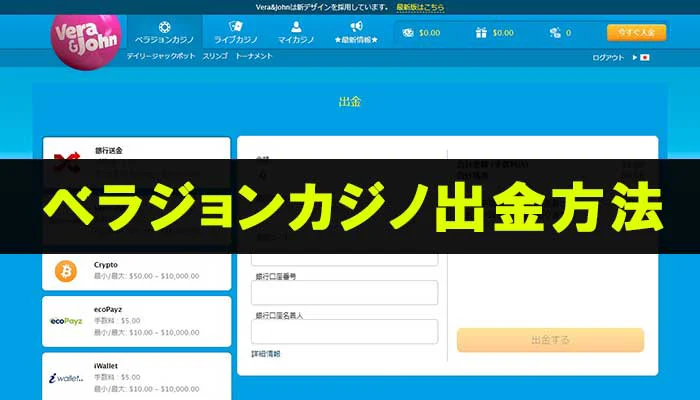Click the bonus gift box icon
Image resolution: width=700 pixels, height=400 pixels.
(481, 33)
